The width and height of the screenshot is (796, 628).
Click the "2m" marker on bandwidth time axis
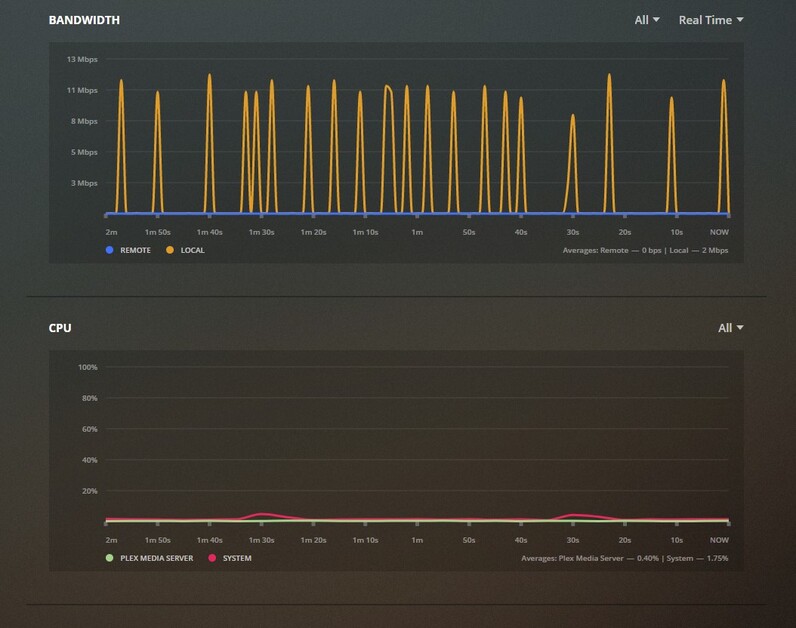[111, 232]
